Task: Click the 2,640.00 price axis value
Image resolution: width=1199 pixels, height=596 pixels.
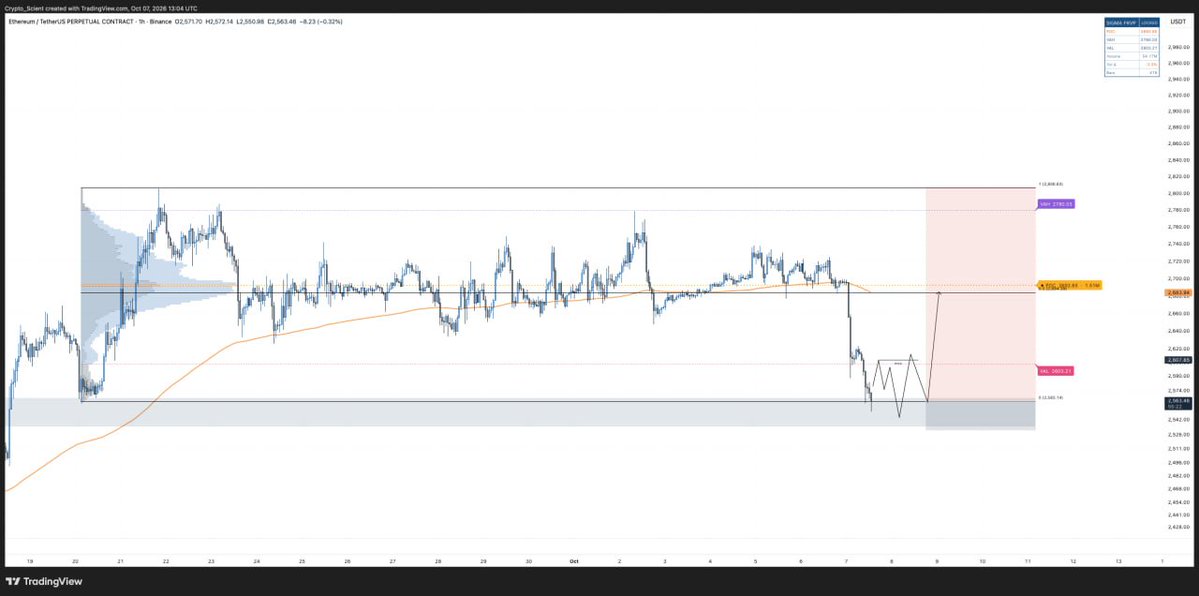Action: pyautogui.click(x=1178, y=331)
